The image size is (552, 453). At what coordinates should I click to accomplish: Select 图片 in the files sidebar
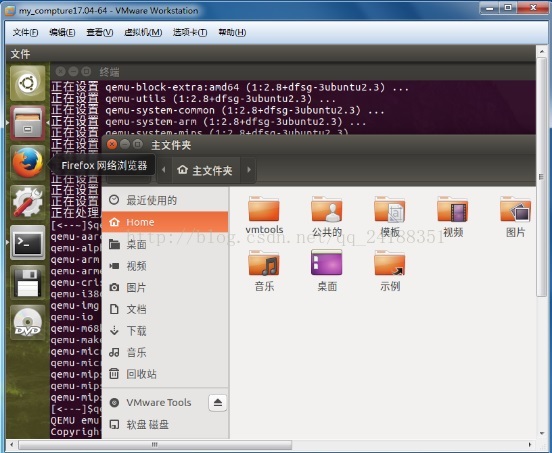pyautogui.click(x=165, y=288)
